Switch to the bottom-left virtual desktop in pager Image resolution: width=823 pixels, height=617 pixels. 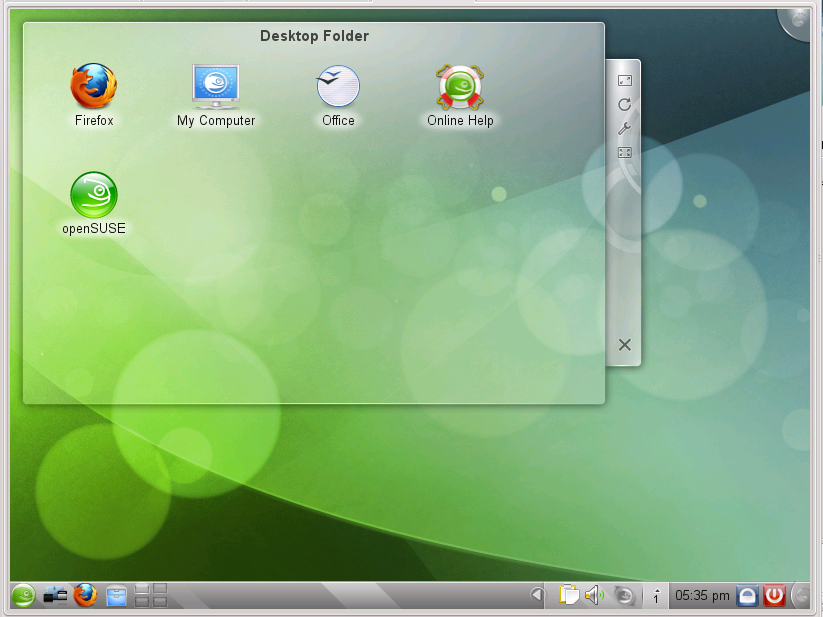[x=142, y=602]
